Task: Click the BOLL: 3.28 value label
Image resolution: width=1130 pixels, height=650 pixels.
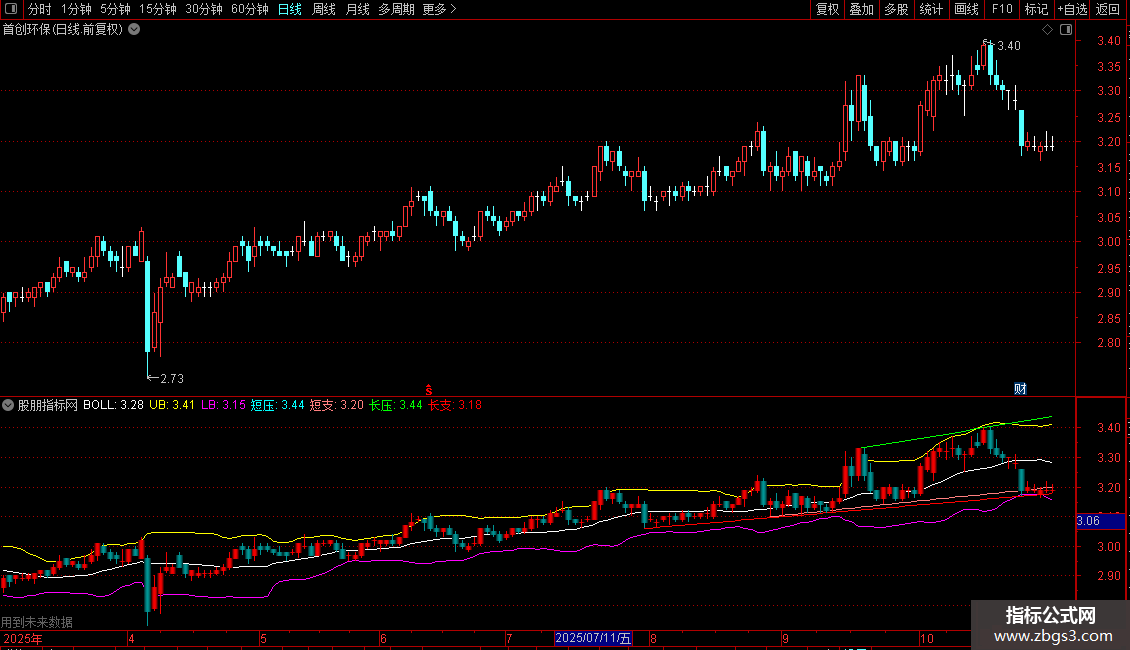Action: click(113, 405)
